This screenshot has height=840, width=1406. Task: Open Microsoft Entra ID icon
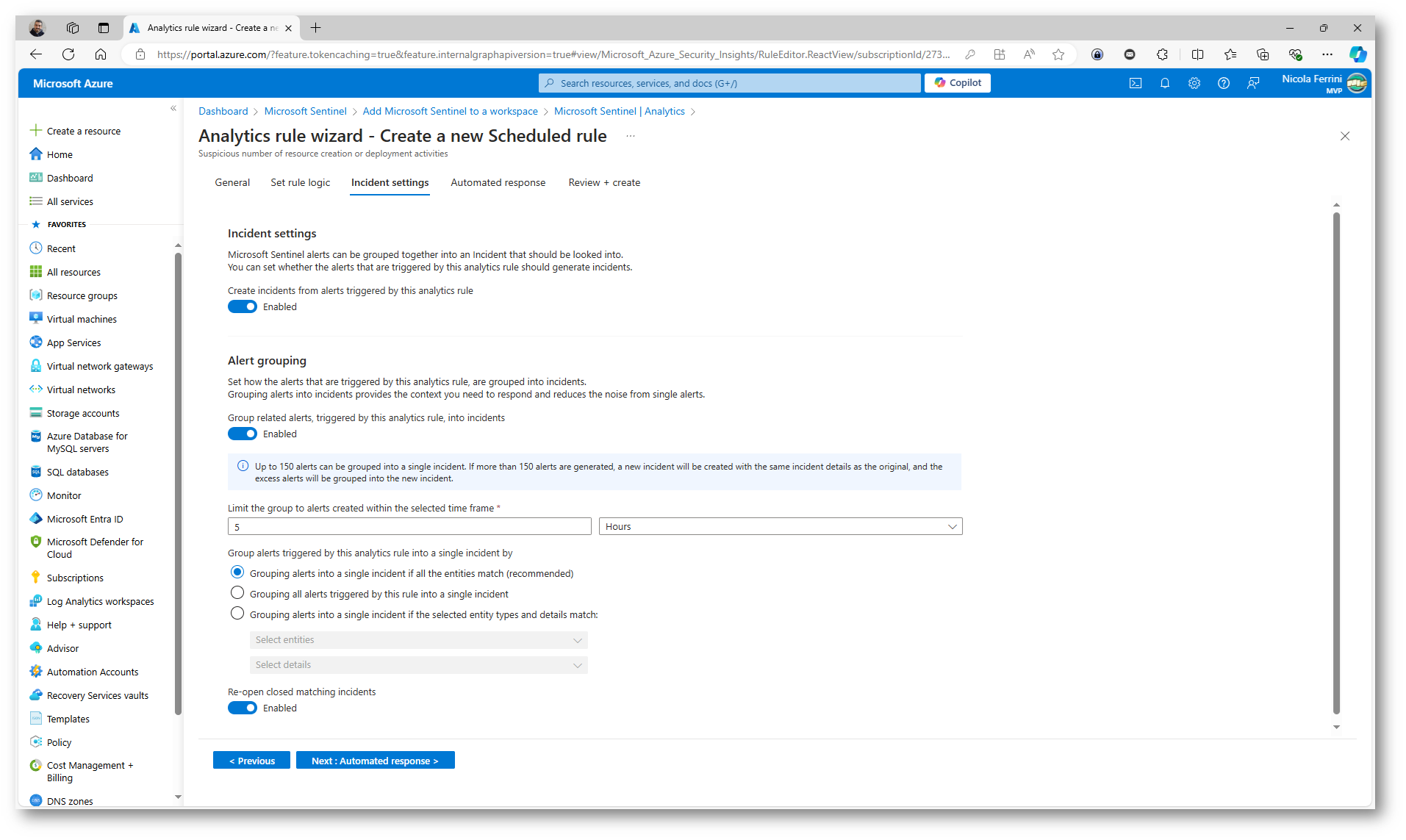[x=35, y=518]
